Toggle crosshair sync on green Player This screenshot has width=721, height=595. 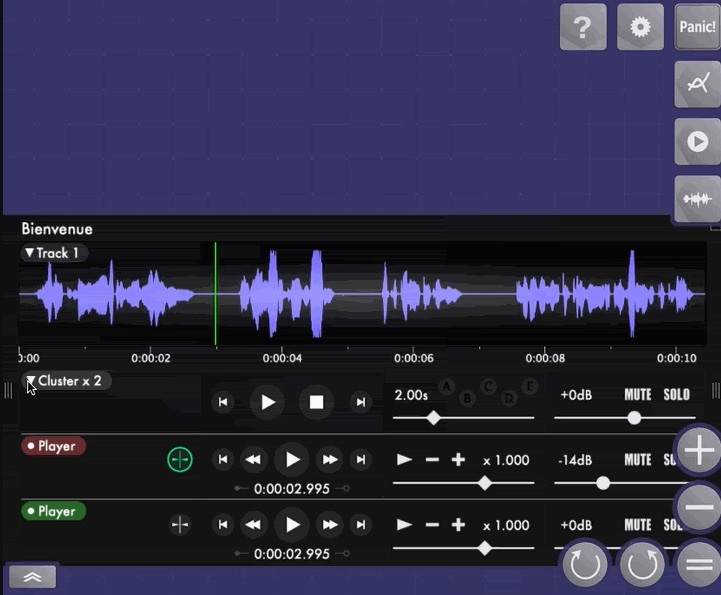tap(180, 525)
